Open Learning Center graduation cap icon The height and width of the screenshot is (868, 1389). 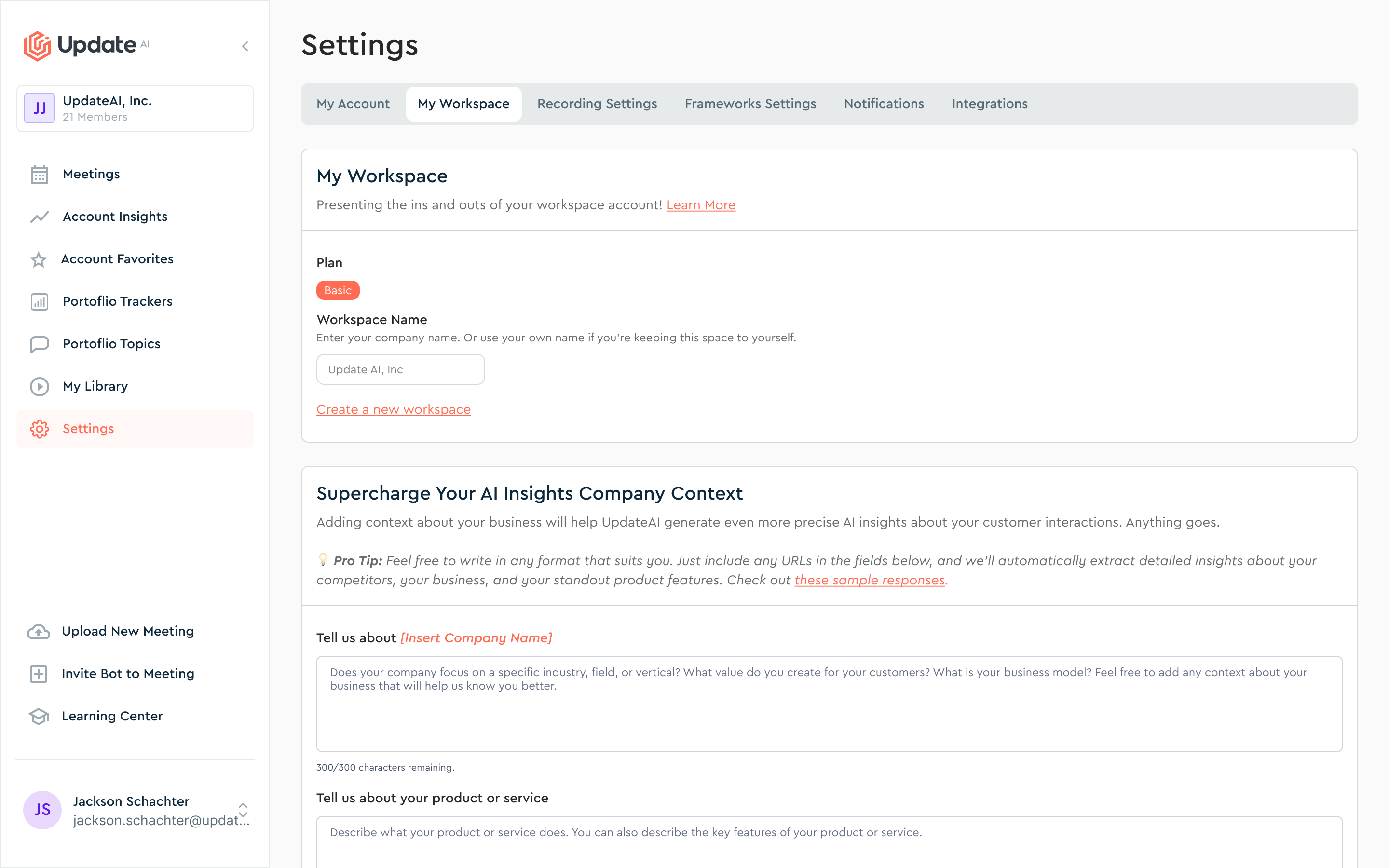(39, 717)
